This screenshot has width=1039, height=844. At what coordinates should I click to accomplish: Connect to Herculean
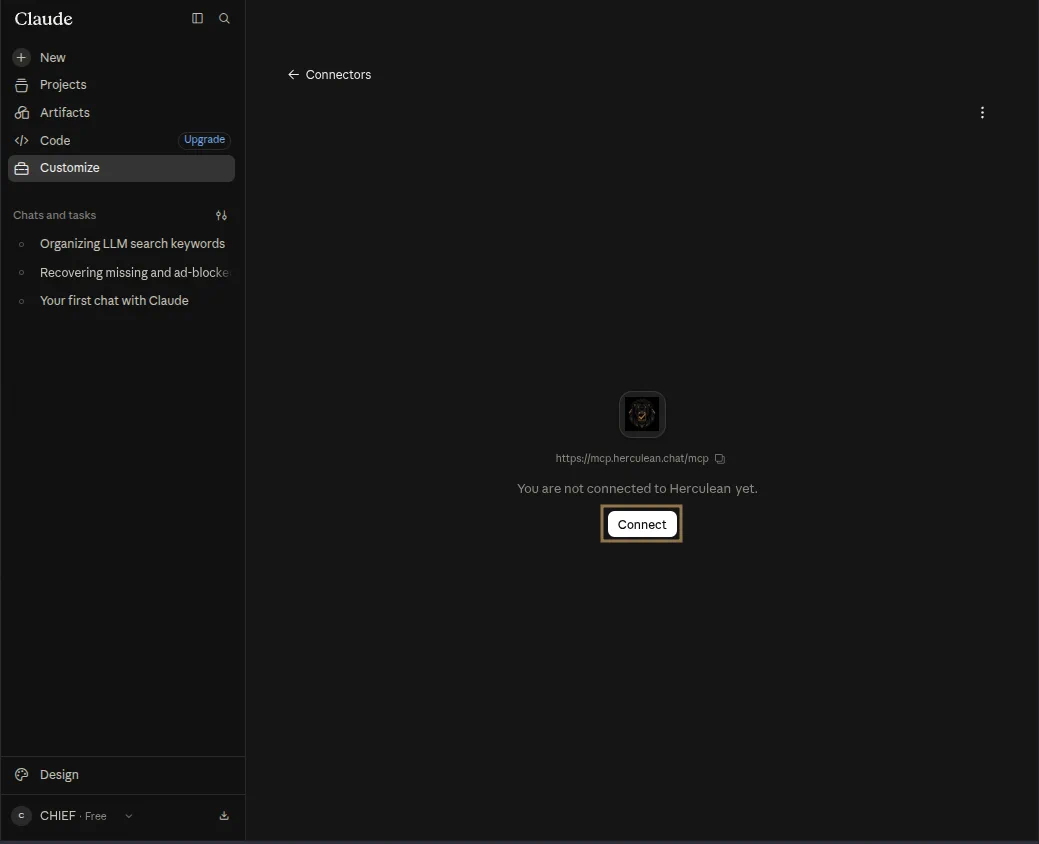pos(642,524)
